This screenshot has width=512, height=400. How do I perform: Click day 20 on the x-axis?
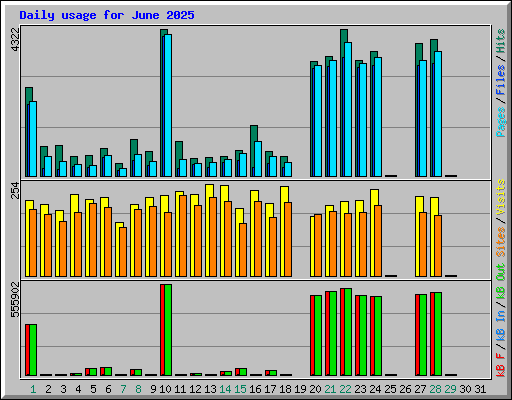pyautogui.click(x=315, y=389)
